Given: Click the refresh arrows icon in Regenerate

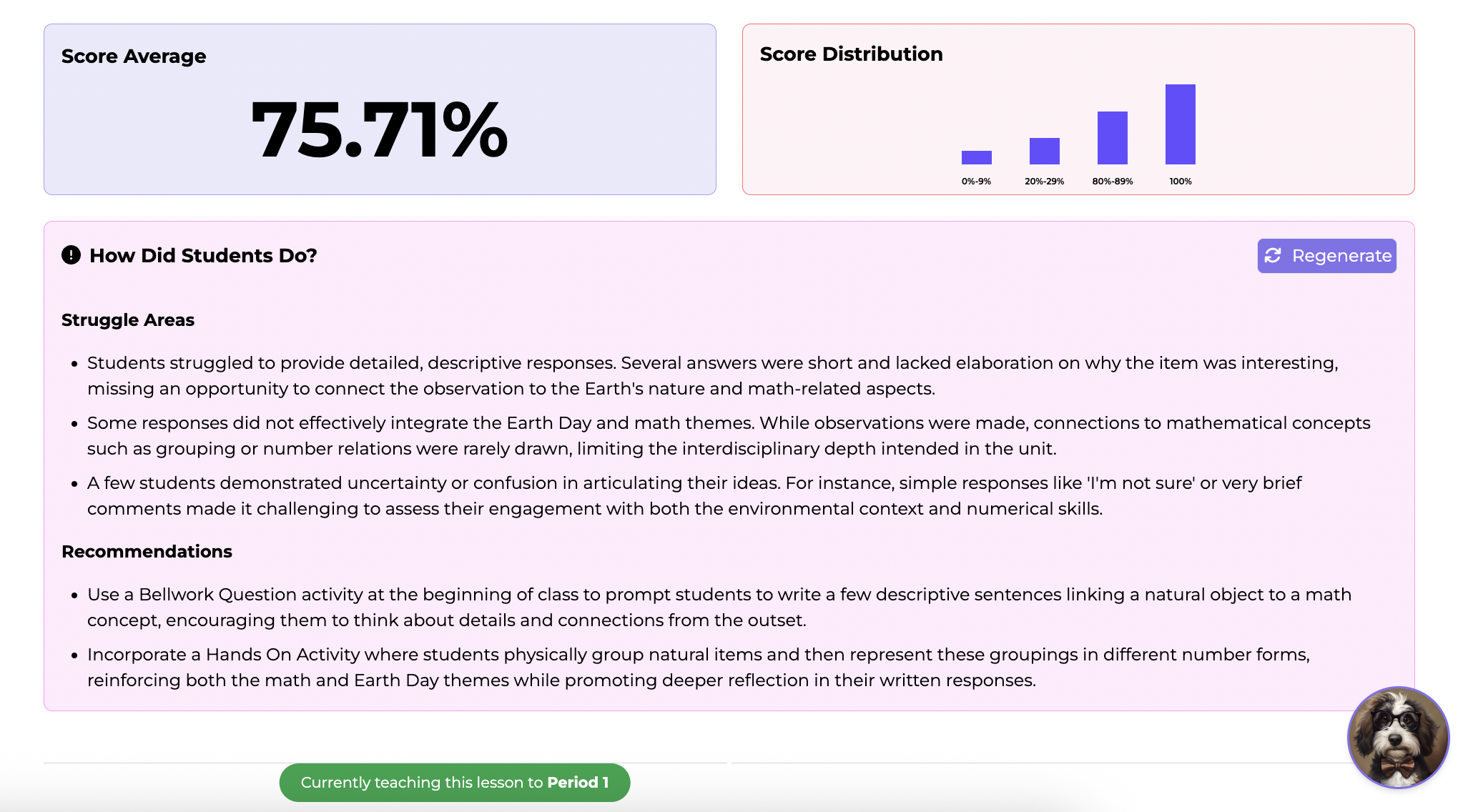Looking at the screenshot, I should coord(1273,256).
